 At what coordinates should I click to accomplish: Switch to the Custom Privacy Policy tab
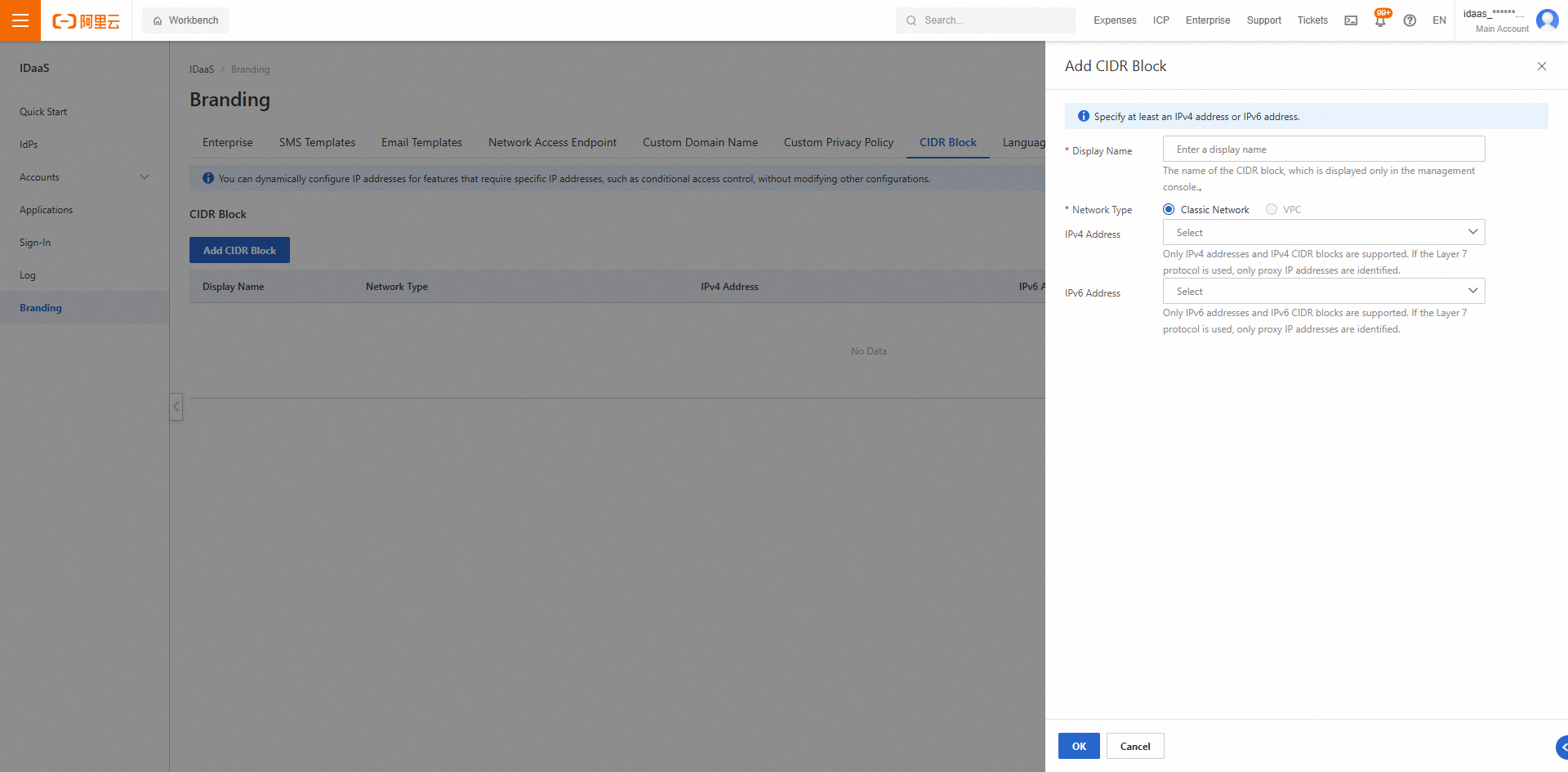838,142
